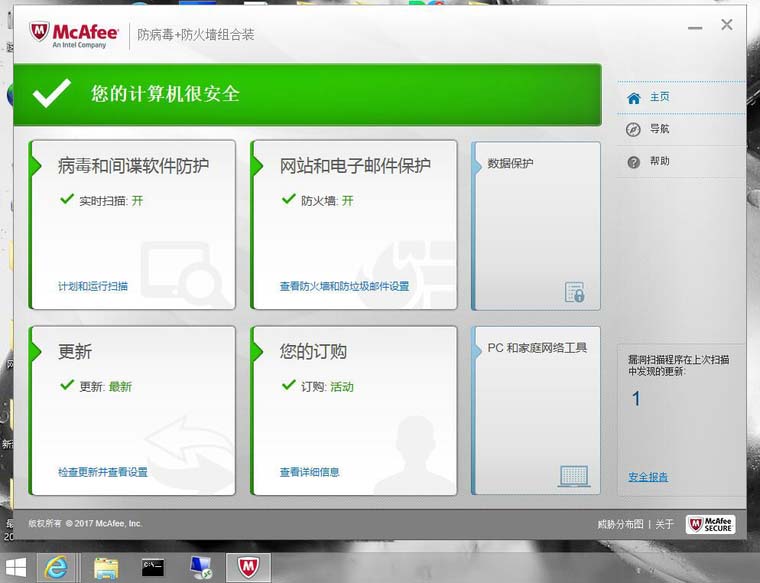Expand the 更新 card arrow
The height and width of the screenshot is (583, 760).
tap(36, 352)
